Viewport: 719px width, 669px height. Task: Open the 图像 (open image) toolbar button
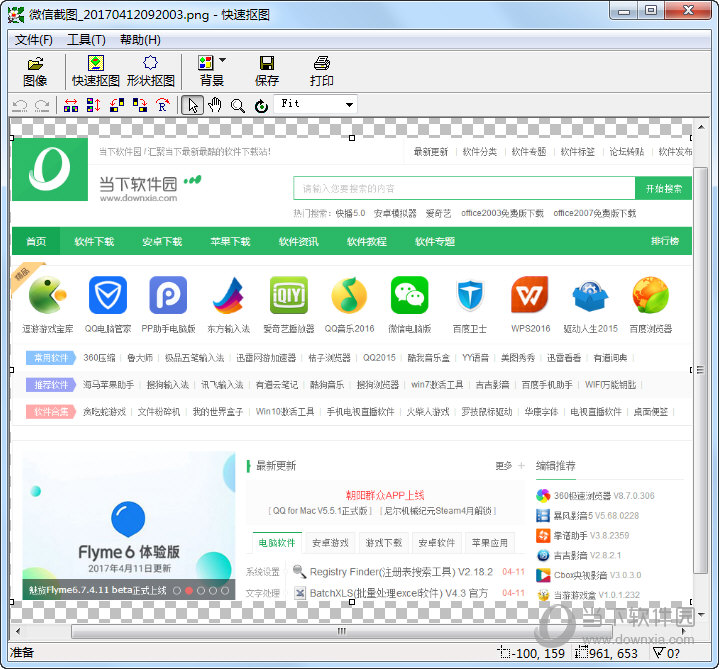pyautogui.click(x=35, y=72)
